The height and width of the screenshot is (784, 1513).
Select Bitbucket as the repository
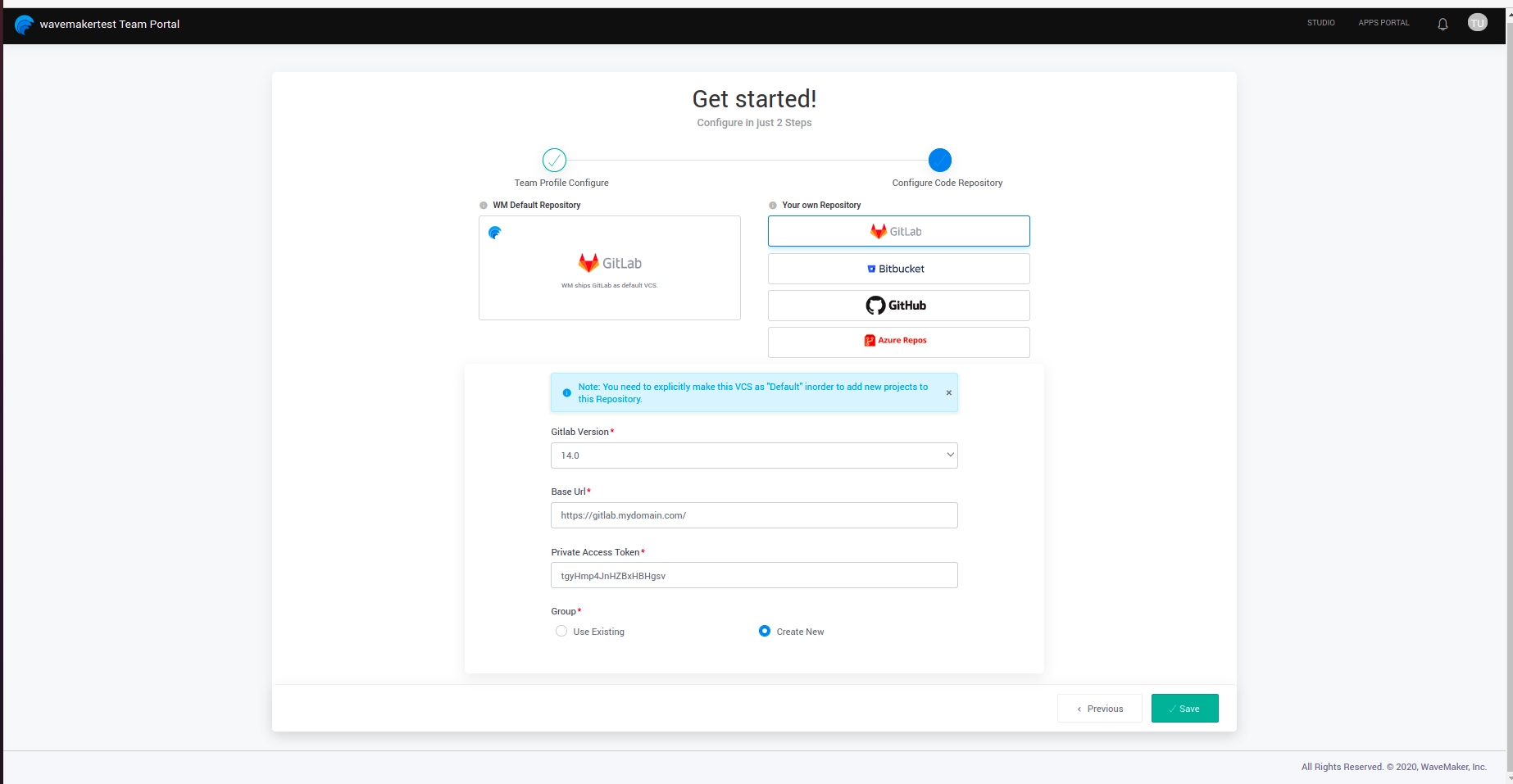[898, 268]
